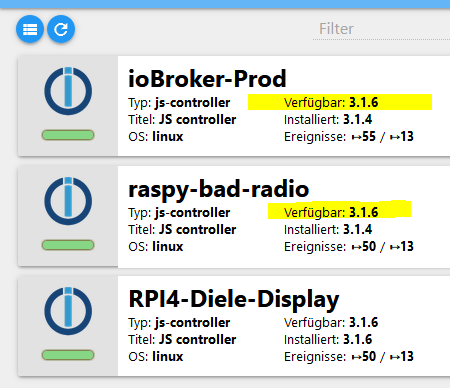Image resolution: width=450 pixels, height=388 pixels.
Task: Click Typ: js-controller on raspy-bad-radio
Action: pyautogui.click(x=179, y=213)
